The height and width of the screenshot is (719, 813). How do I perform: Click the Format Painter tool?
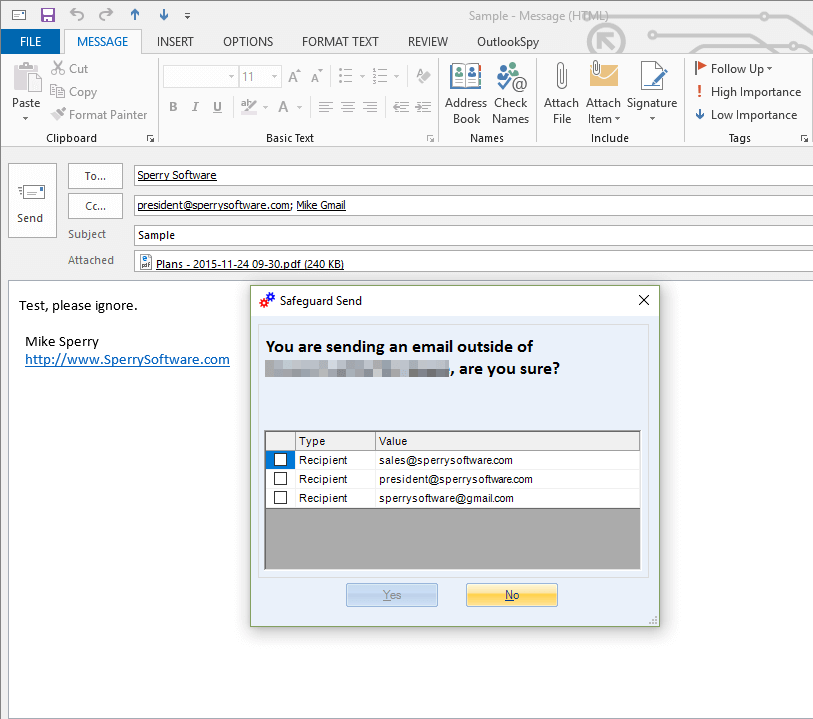(x=99, y=114)
